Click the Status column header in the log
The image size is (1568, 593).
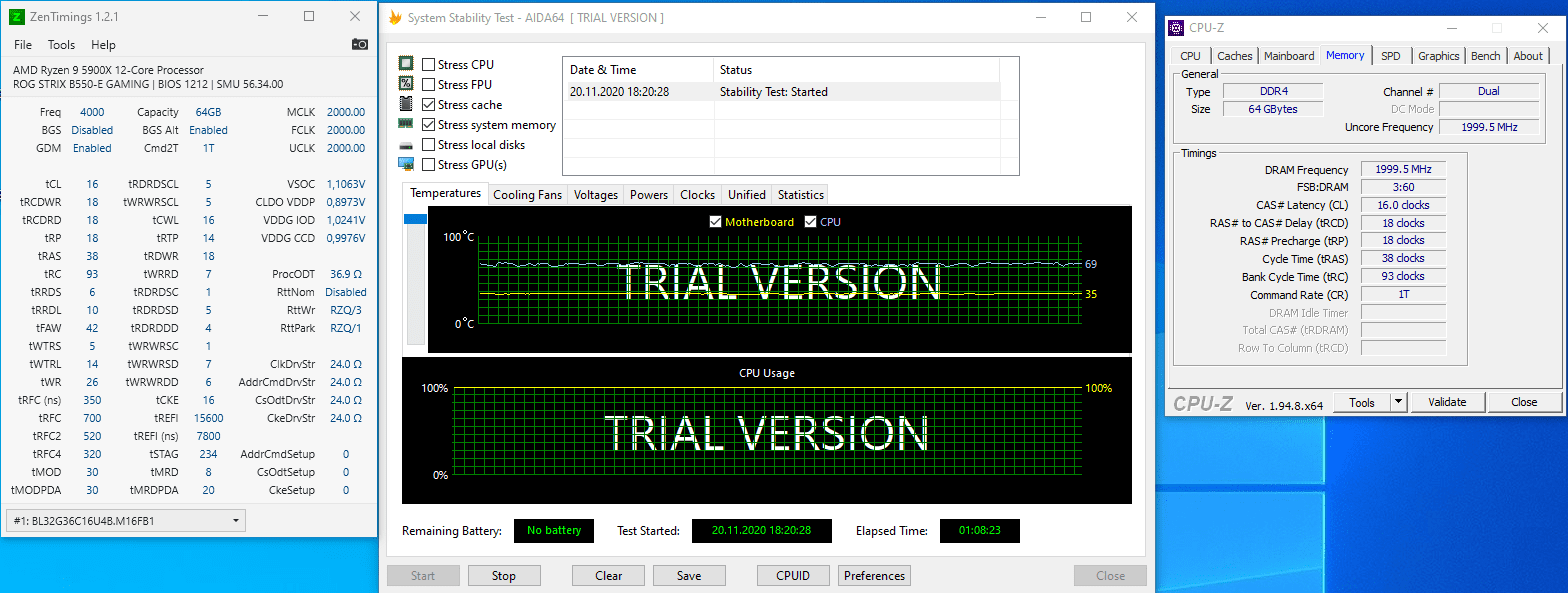(x=856, y=70)
